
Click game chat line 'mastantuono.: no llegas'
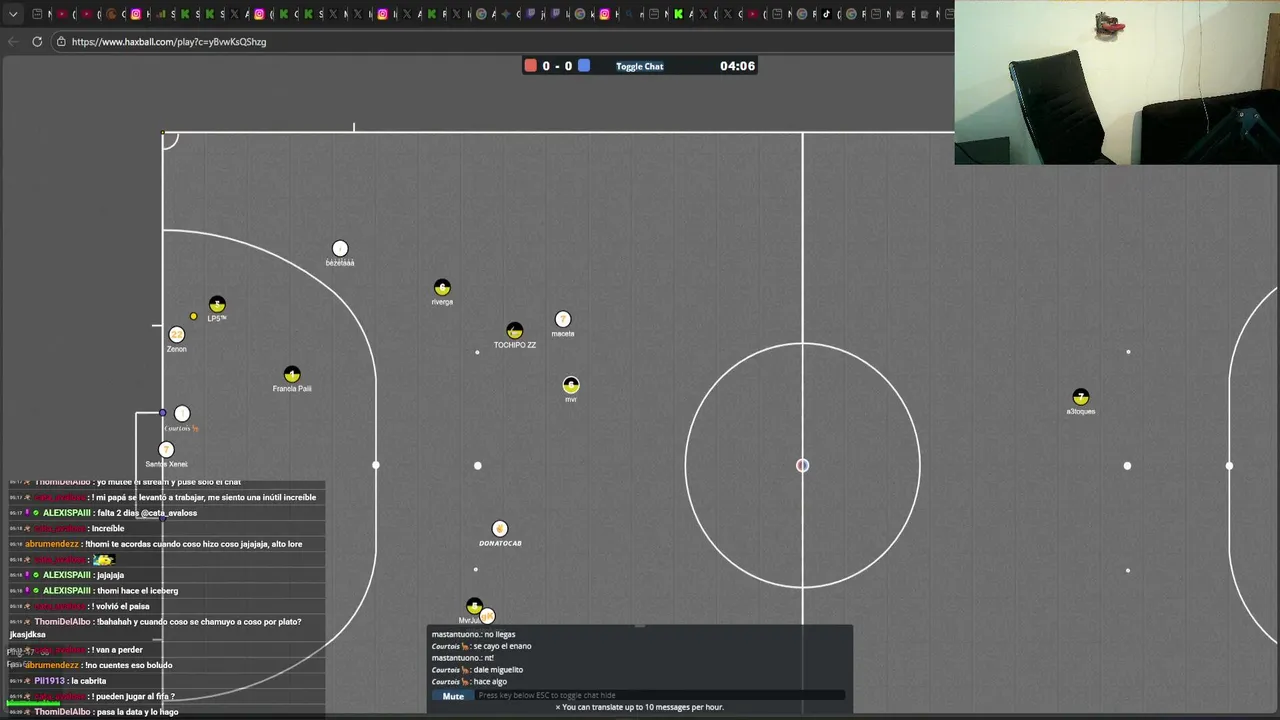point(473,634)
